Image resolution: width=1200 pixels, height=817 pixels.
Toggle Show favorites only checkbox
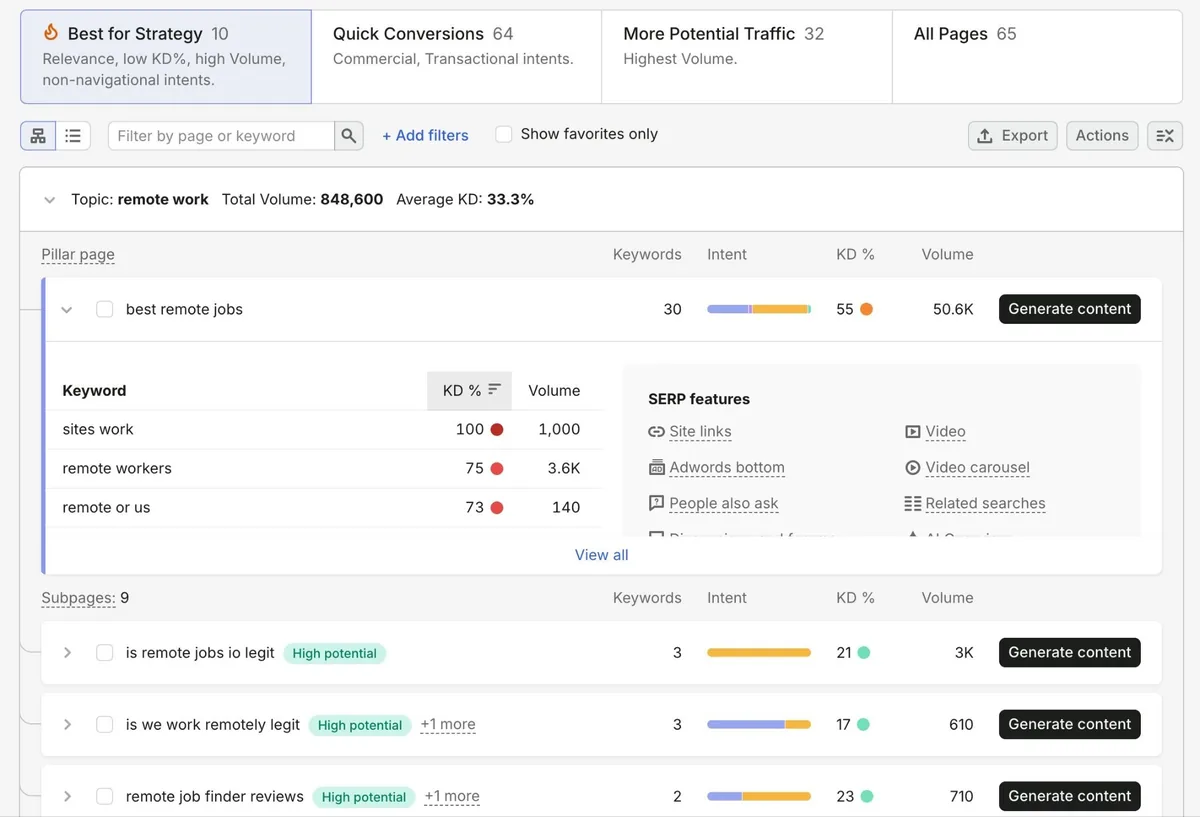[x=504, y=134]
